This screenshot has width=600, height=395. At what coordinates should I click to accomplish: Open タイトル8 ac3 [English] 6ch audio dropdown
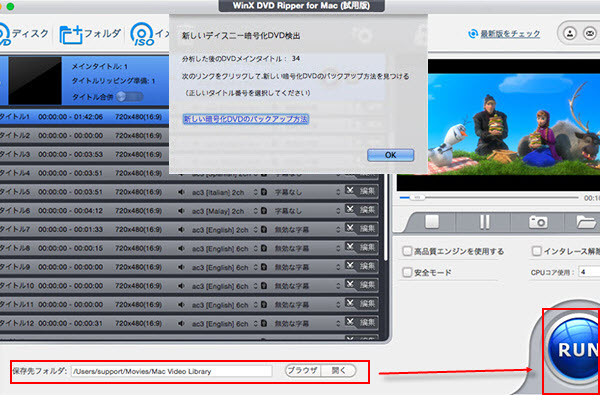[224, 248]
